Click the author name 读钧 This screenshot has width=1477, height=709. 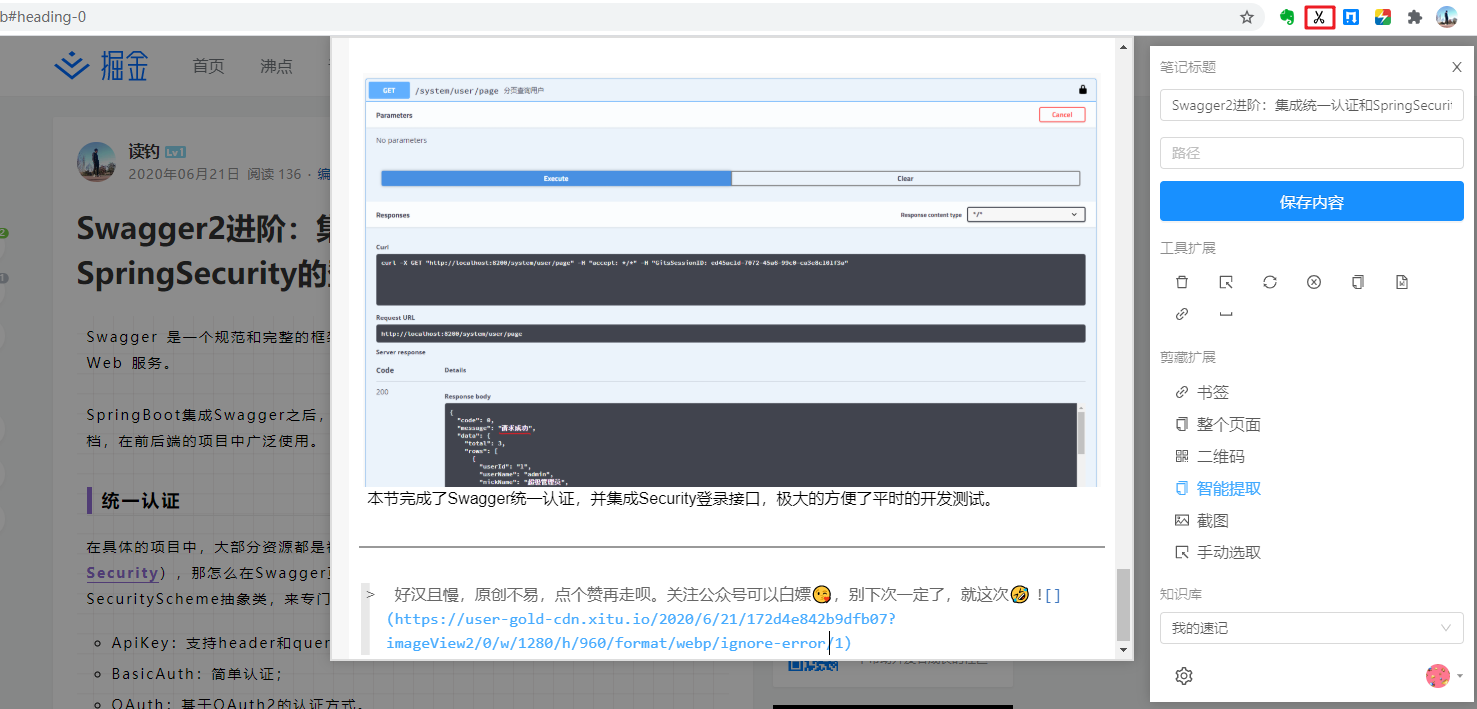coord(144,151)
